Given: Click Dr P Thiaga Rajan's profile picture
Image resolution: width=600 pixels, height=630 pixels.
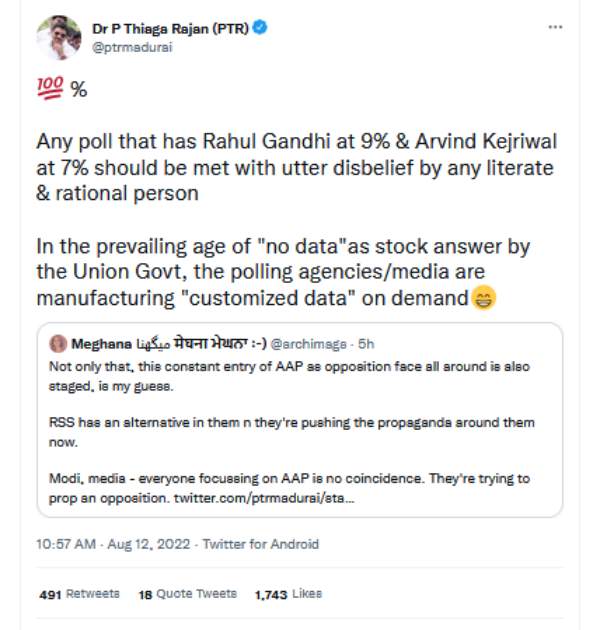Looking at the screenshot, I should coord(58,37).
